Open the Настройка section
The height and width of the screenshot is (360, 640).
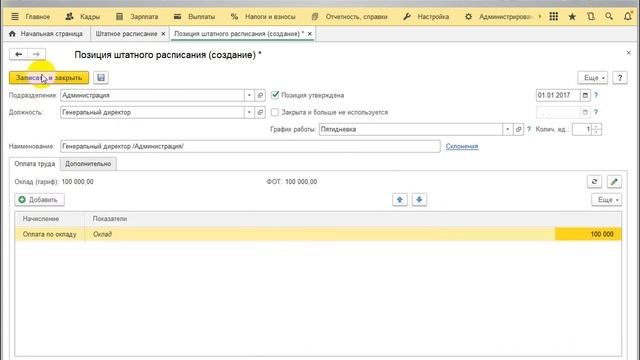(x=426, y=17)
